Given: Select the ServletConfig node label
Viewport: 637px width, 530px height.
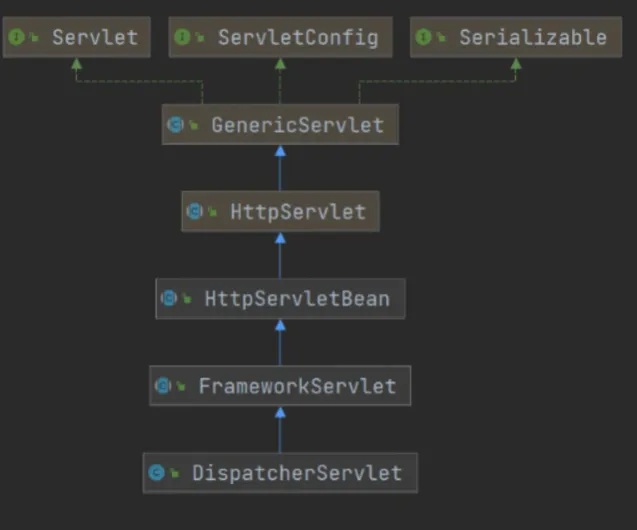Looking at the screenshot, I should point(298,38).
